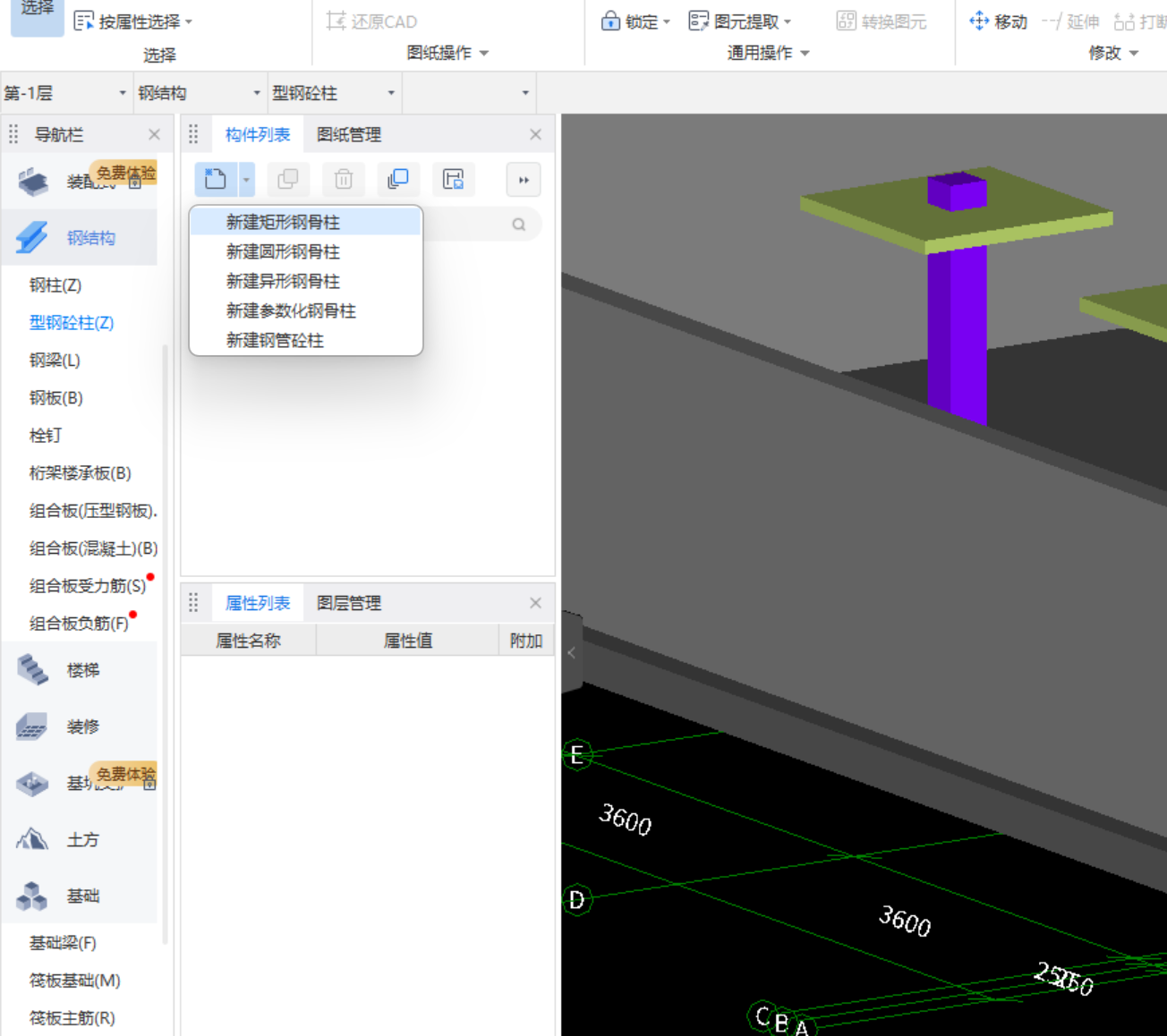This screenshot has width=1167, height=1036.
Task: Click the 按属性选择 button
Action: click(132, 21)
